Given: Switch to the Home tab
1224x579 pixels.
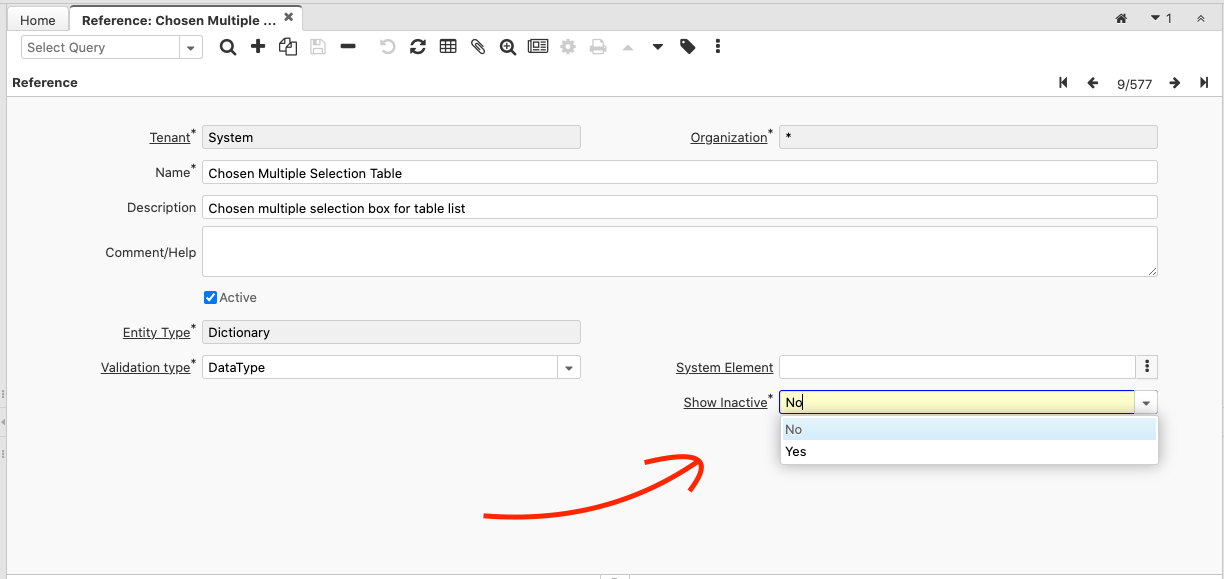Looking at the screenshot, I should point(38,20).
